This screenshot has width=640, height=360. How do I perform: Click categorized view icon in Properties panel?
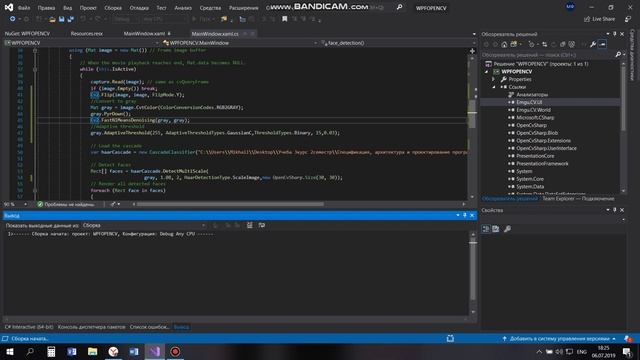tap(486, 229)
